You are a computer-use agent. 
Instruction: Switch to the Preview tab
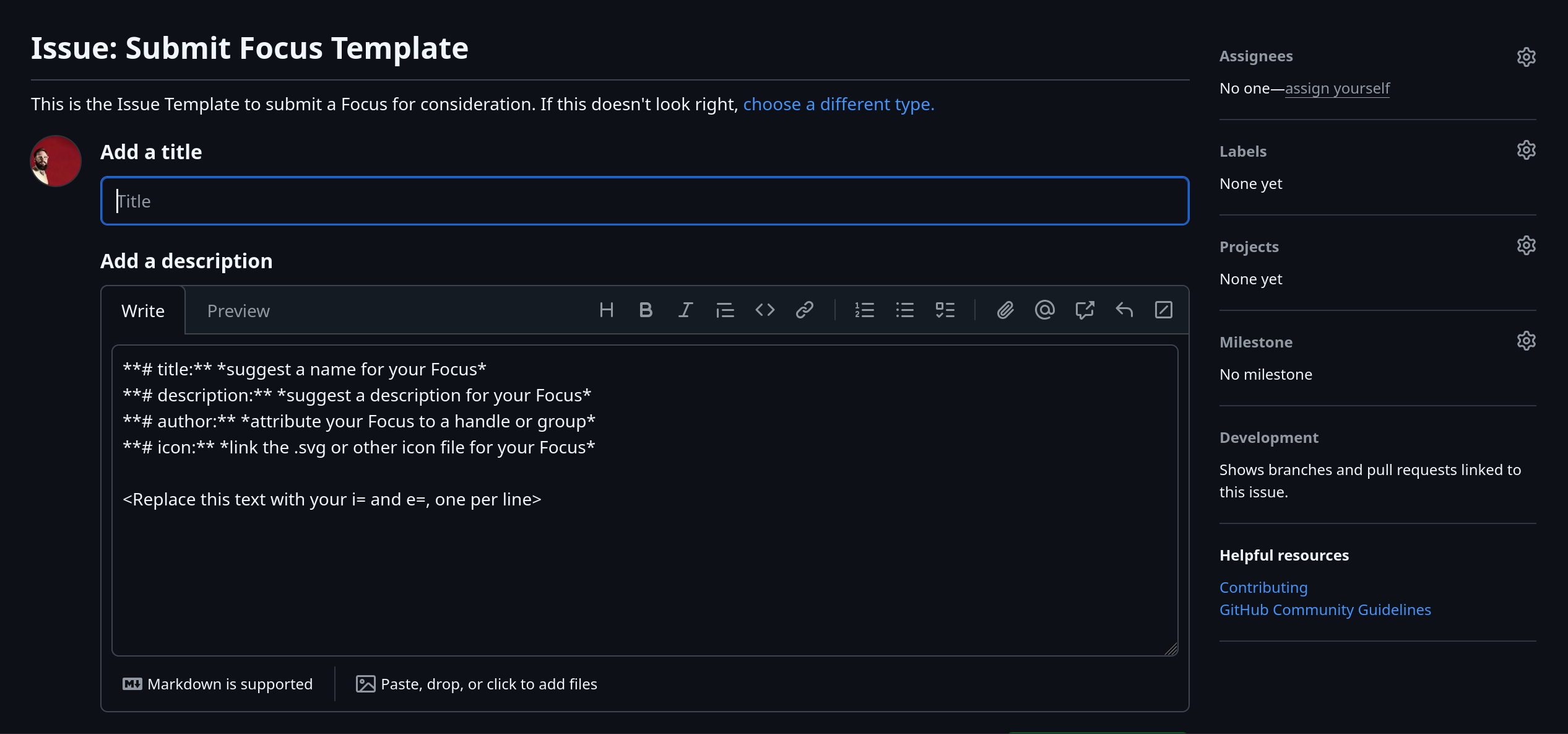click(x=238, y=310)
